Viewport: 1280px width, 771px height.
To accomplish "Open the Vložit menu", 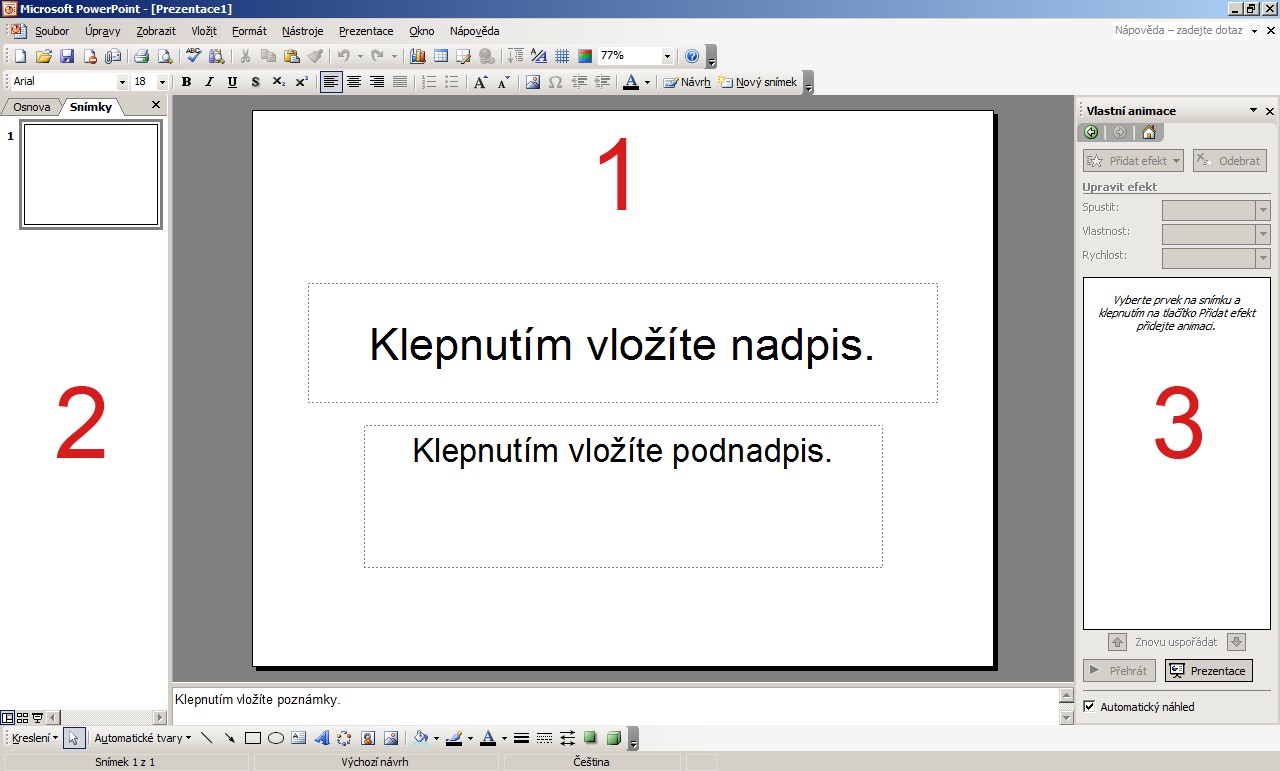I will coord(204,31).
